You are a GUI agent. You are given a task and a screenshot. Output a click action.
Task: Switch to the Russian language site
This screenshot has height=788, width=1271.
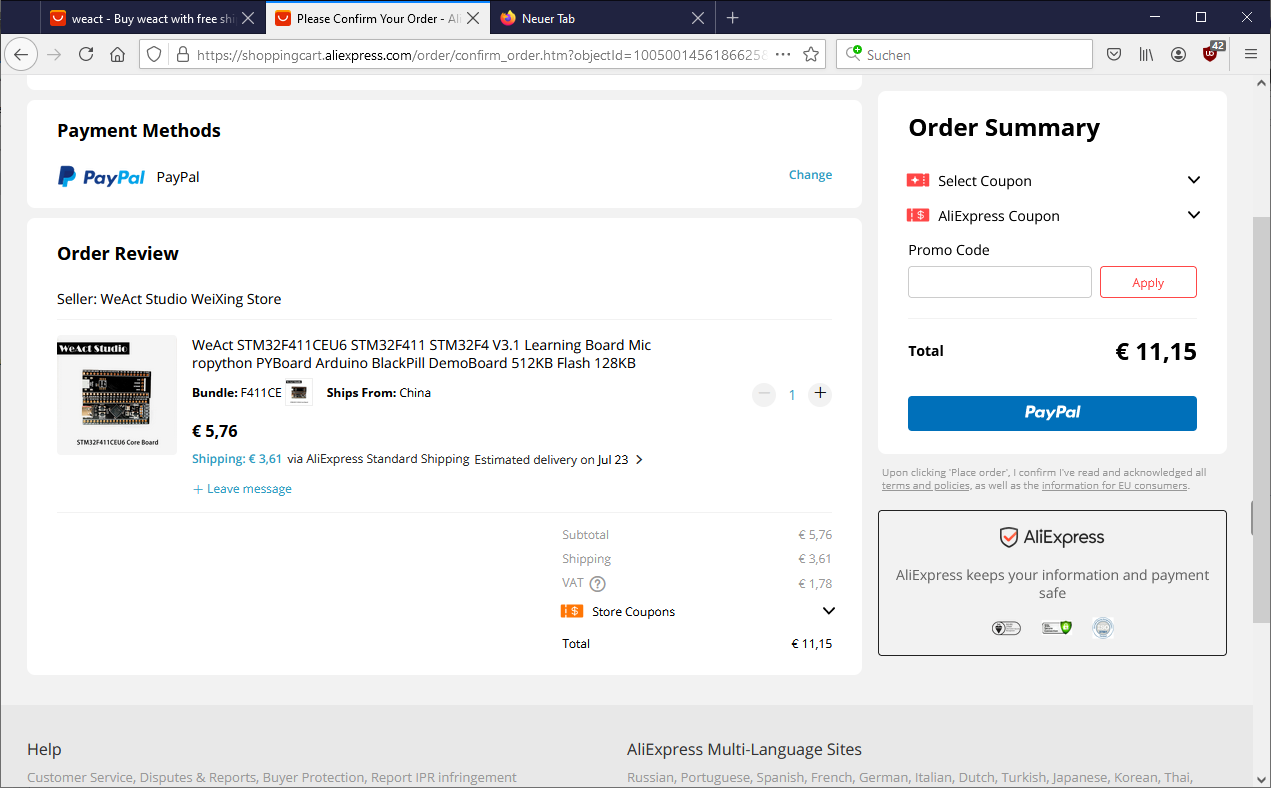[650, 777]
